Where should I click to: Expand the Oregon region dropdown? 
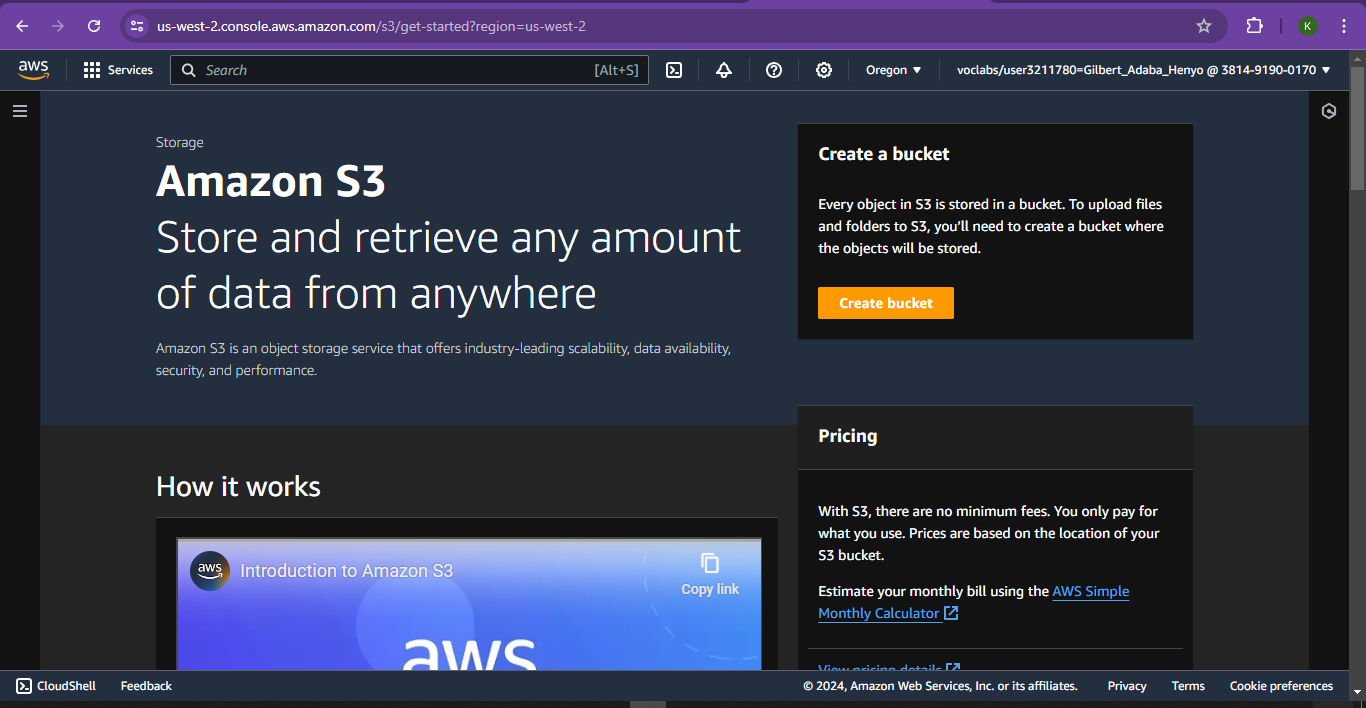tap(893, 70)
